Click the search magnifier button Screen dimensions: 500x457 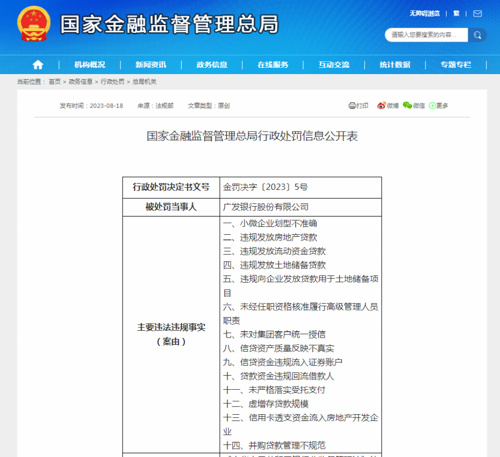477,35
